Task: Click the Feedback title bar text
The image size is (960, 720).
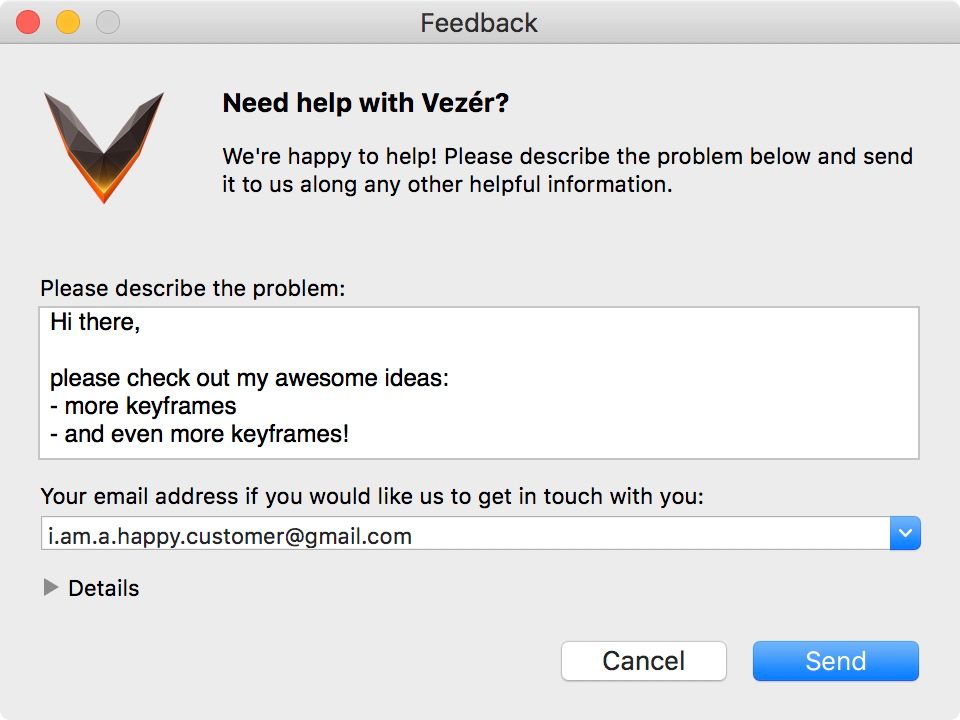Action: [x=479, y=23]
